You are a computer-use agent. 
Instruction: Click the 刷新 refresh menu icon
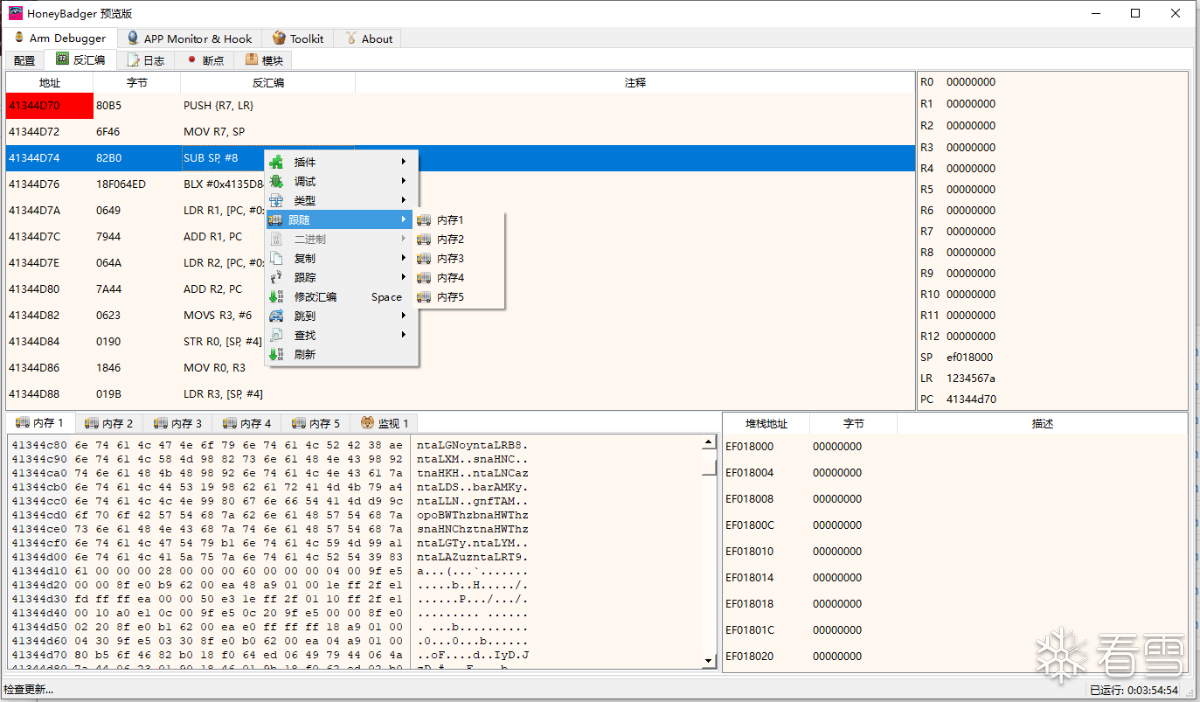click(276, 354)
